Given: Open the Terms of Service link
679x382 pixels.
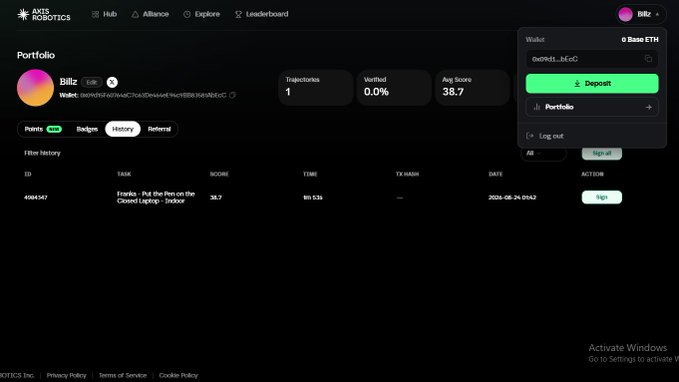Looking at the screenshot, I should 123,376.
